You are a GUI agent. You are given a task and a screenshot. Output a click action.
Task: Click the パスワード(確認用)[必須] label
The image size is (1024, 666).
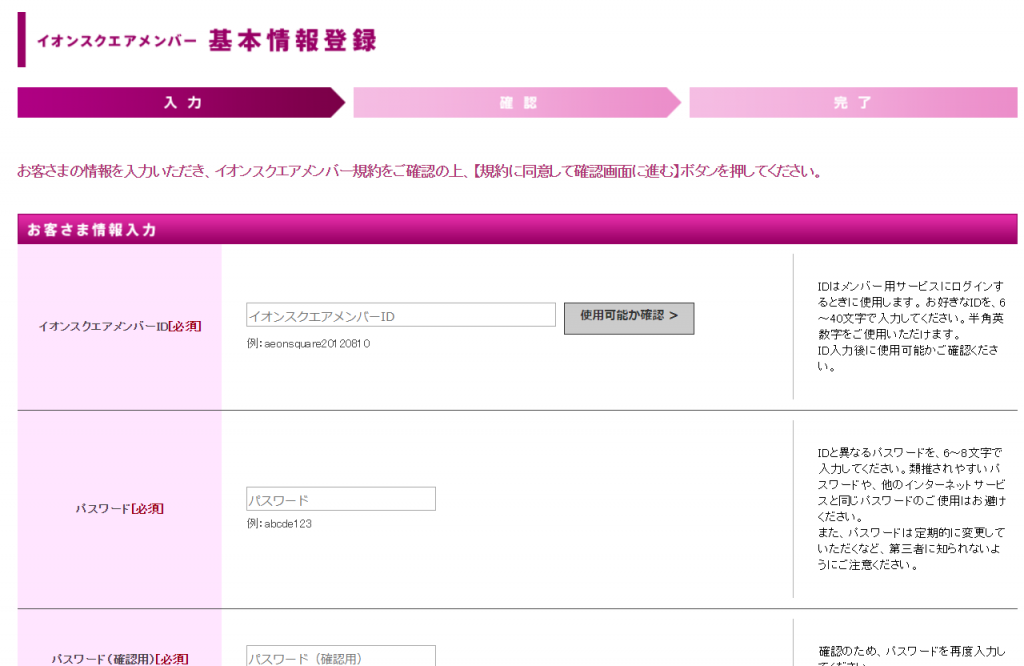click(120, 659)
